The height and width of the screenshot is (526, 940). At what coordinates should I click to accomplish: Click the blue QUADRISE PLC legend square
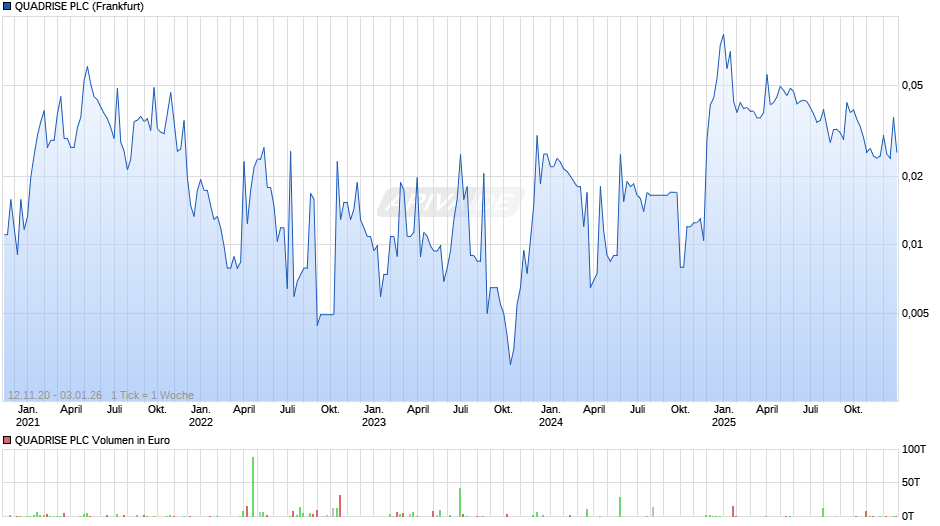7,7
